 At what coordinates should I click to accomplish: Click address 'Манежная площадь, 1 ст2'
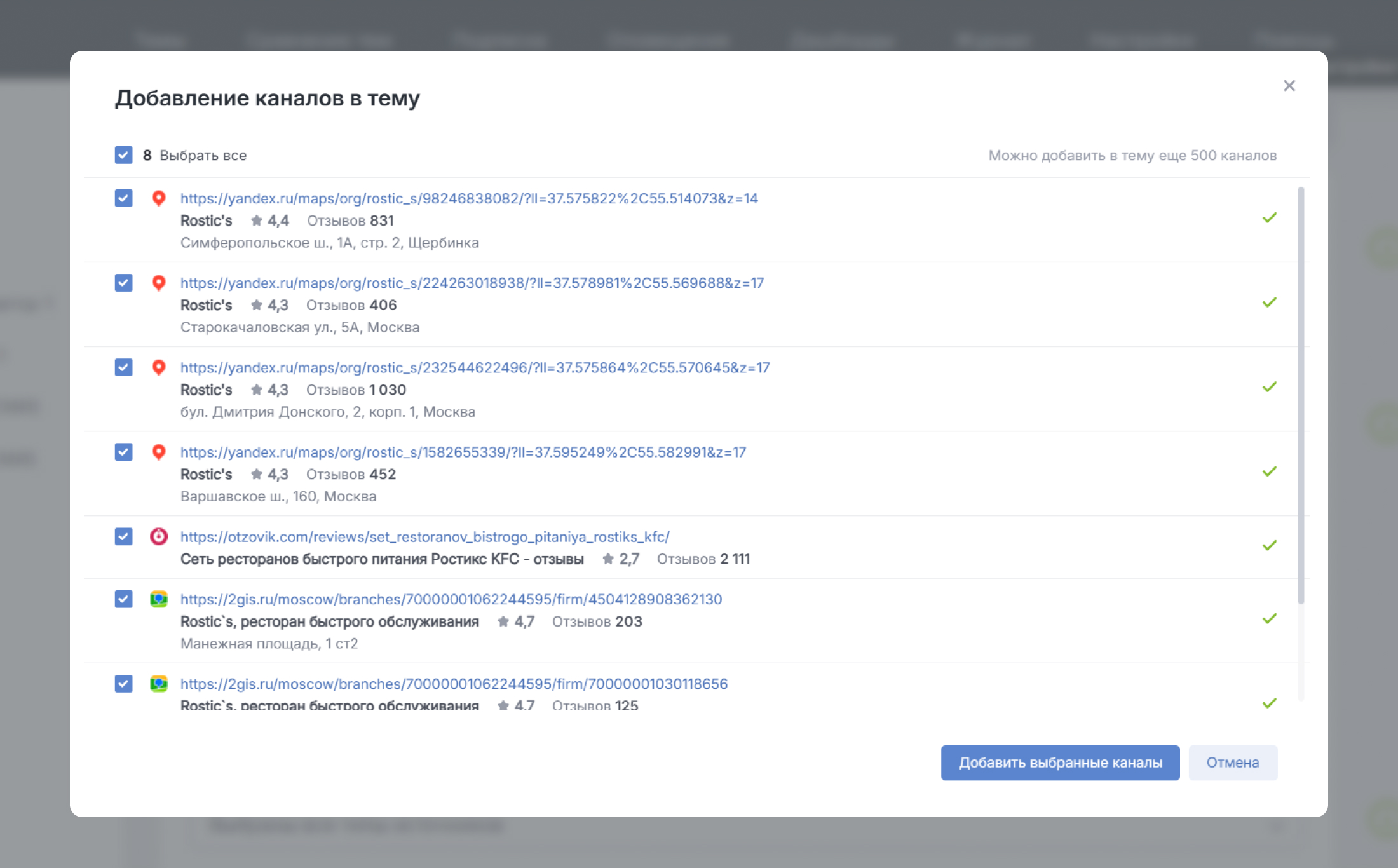269,644
